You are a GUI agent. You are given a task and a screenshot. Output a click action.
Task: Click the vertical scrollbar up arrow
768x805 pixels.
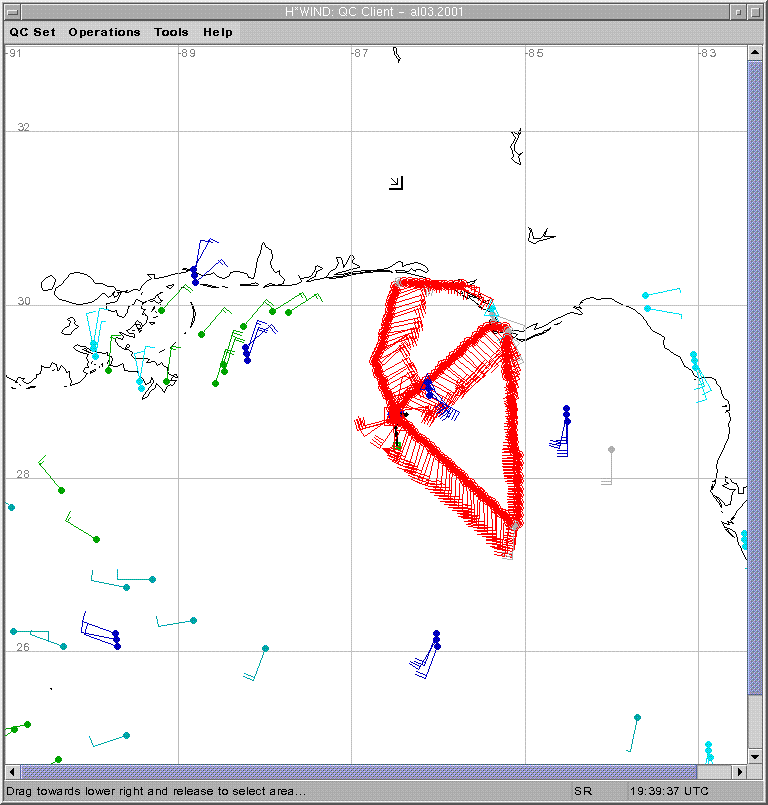pyautogui.click(x=755, y=53)
